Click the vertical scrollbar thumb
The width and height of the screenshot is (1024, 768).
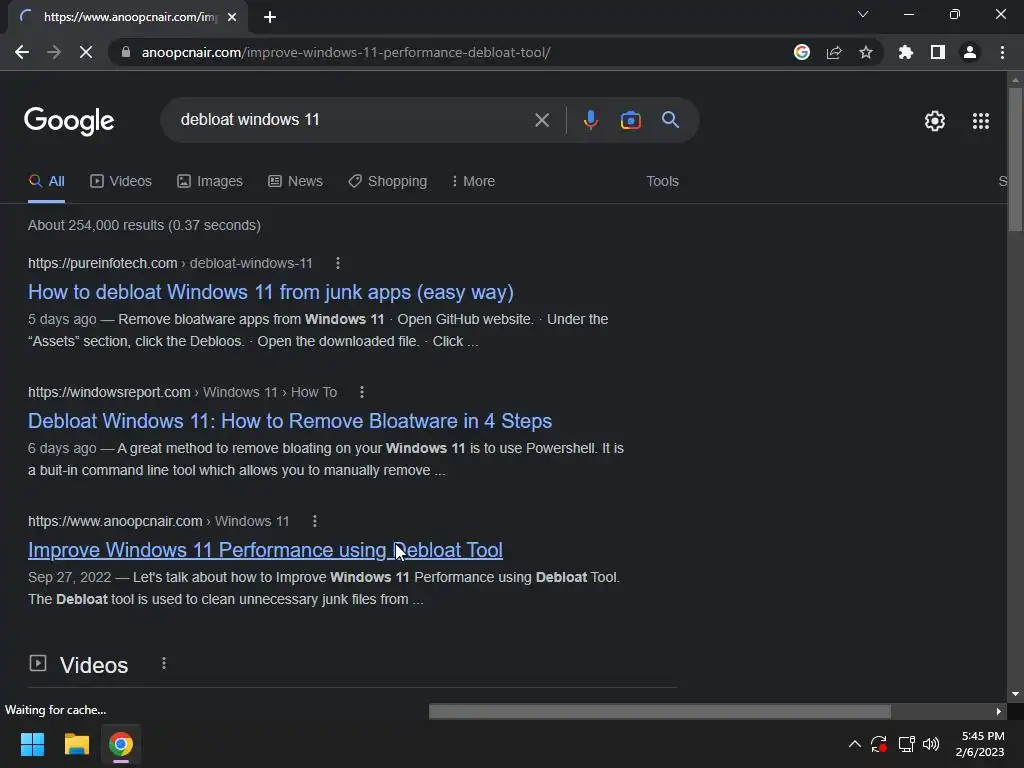(1015, 159)
